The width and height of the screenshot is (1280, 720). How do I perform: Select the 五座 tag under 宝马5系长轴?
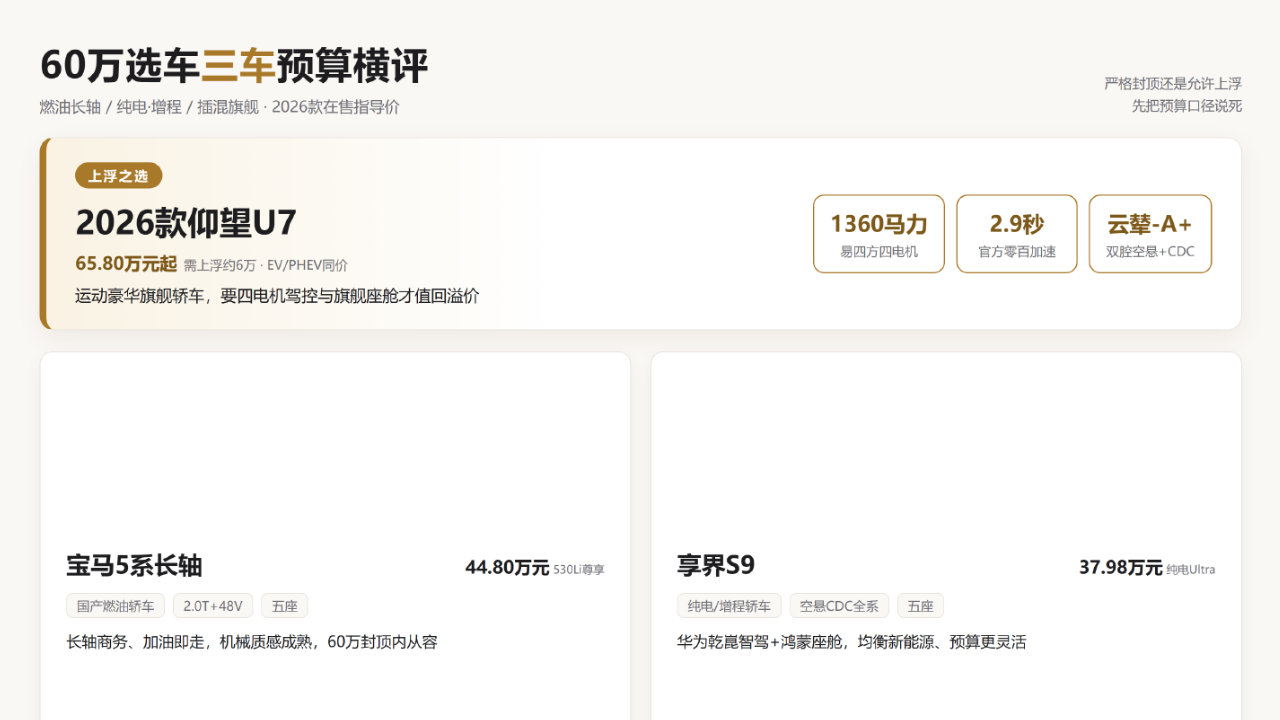point(285,606)
